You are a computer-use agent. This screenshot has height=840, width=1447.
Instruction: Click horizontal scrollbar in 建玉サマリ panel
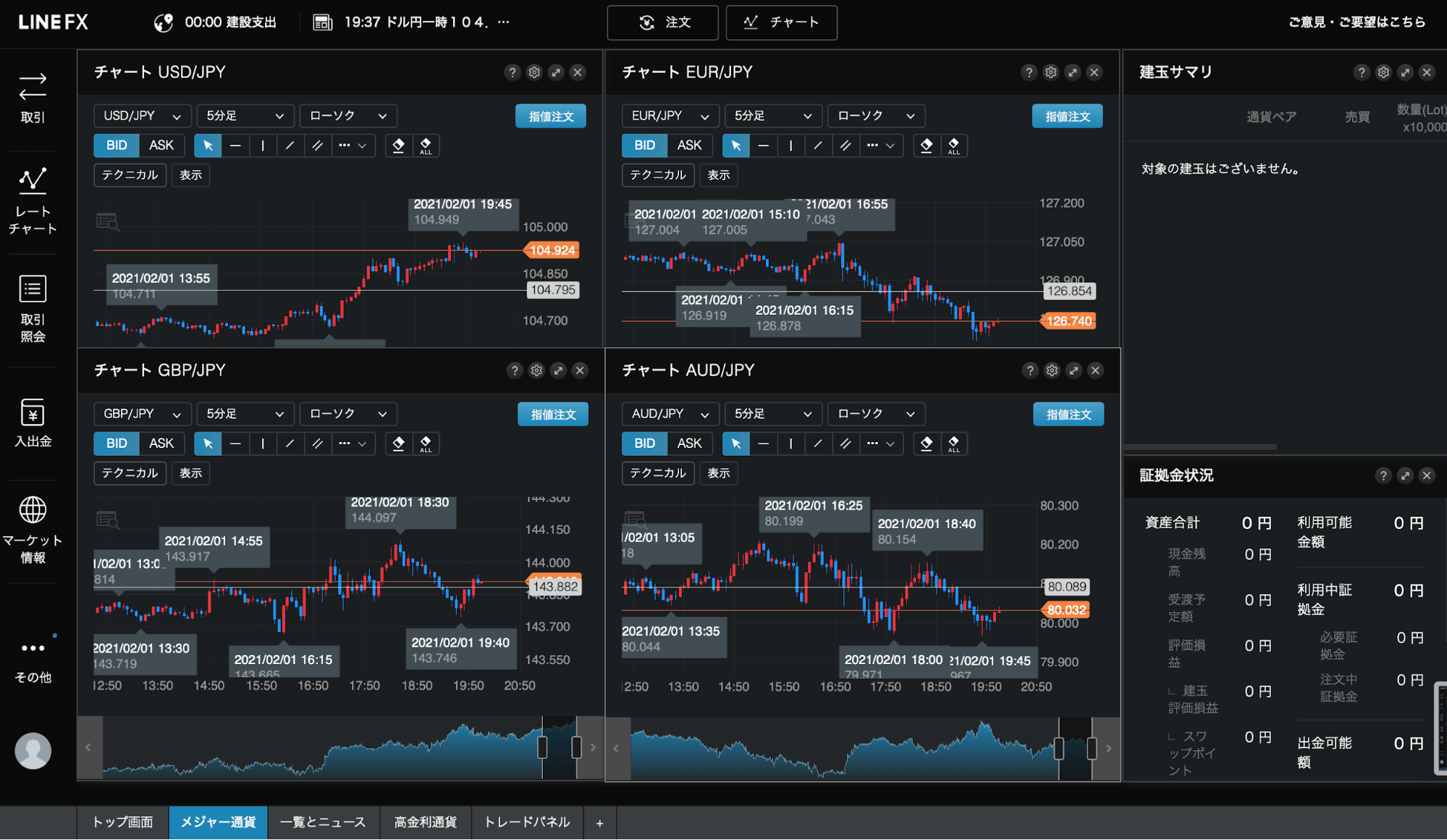pos(1200,447)
